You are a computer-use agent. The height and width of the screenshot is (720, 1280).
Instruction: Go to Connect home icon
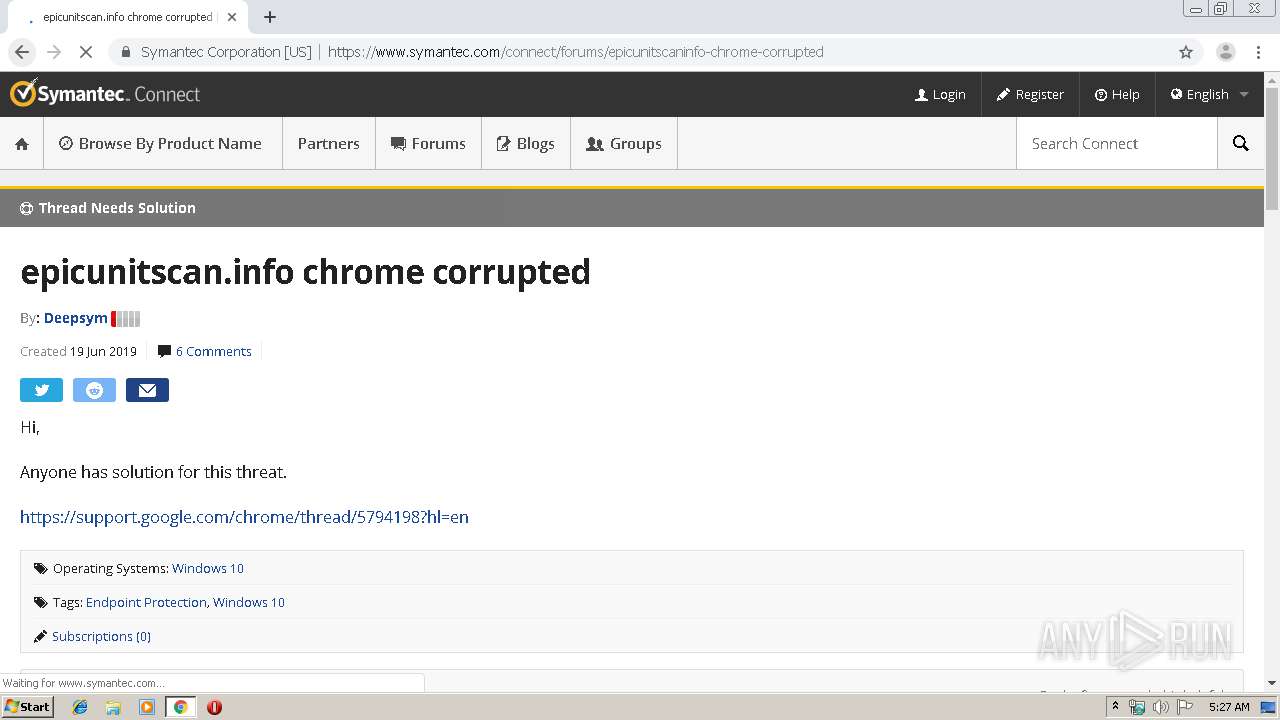22,144
